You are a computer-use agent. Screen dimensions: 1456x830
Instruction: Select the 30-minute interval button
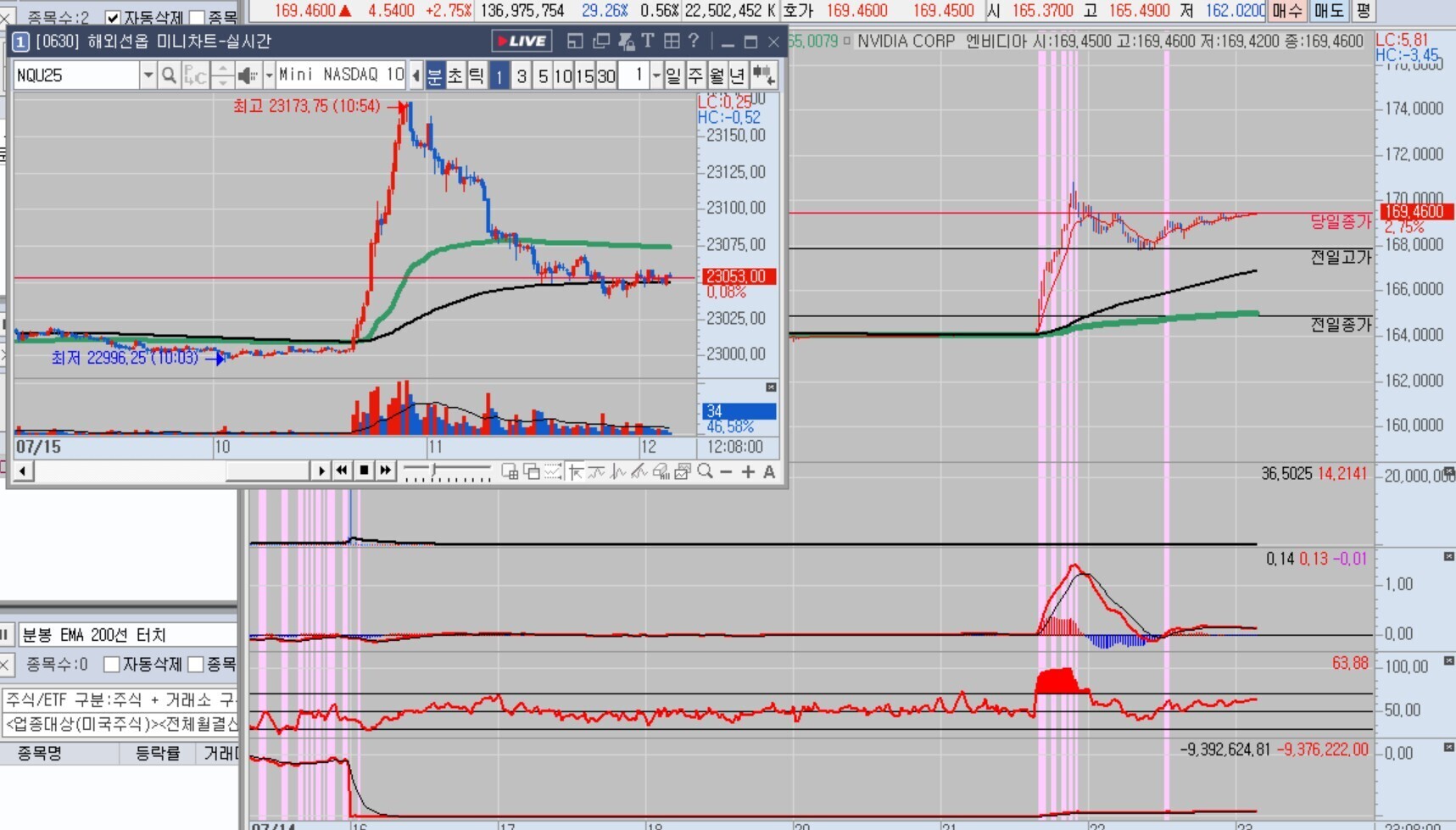pos(605,75)
